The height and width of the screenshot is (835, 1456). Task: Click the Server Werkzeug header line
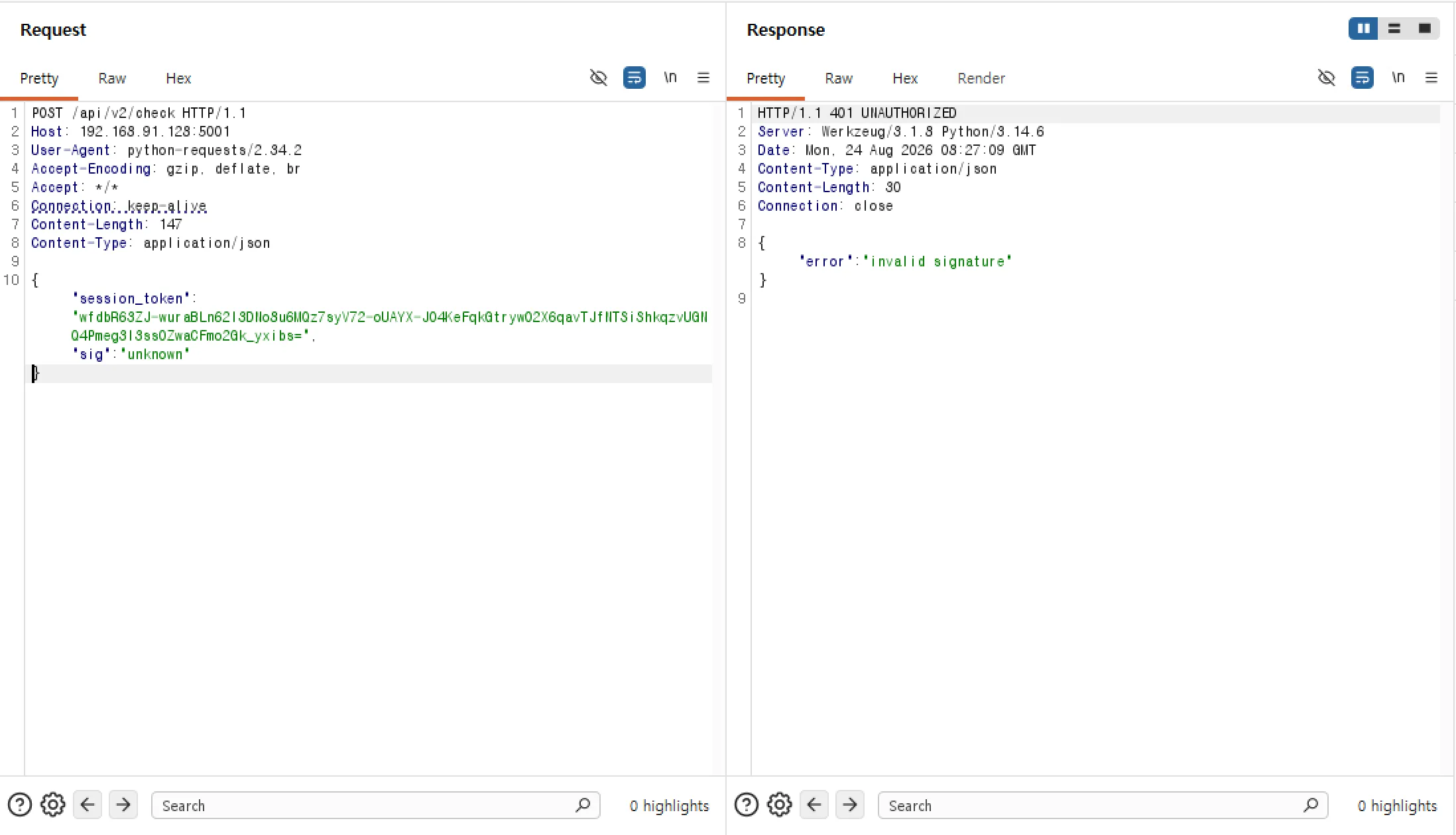[x=901, y=132]
